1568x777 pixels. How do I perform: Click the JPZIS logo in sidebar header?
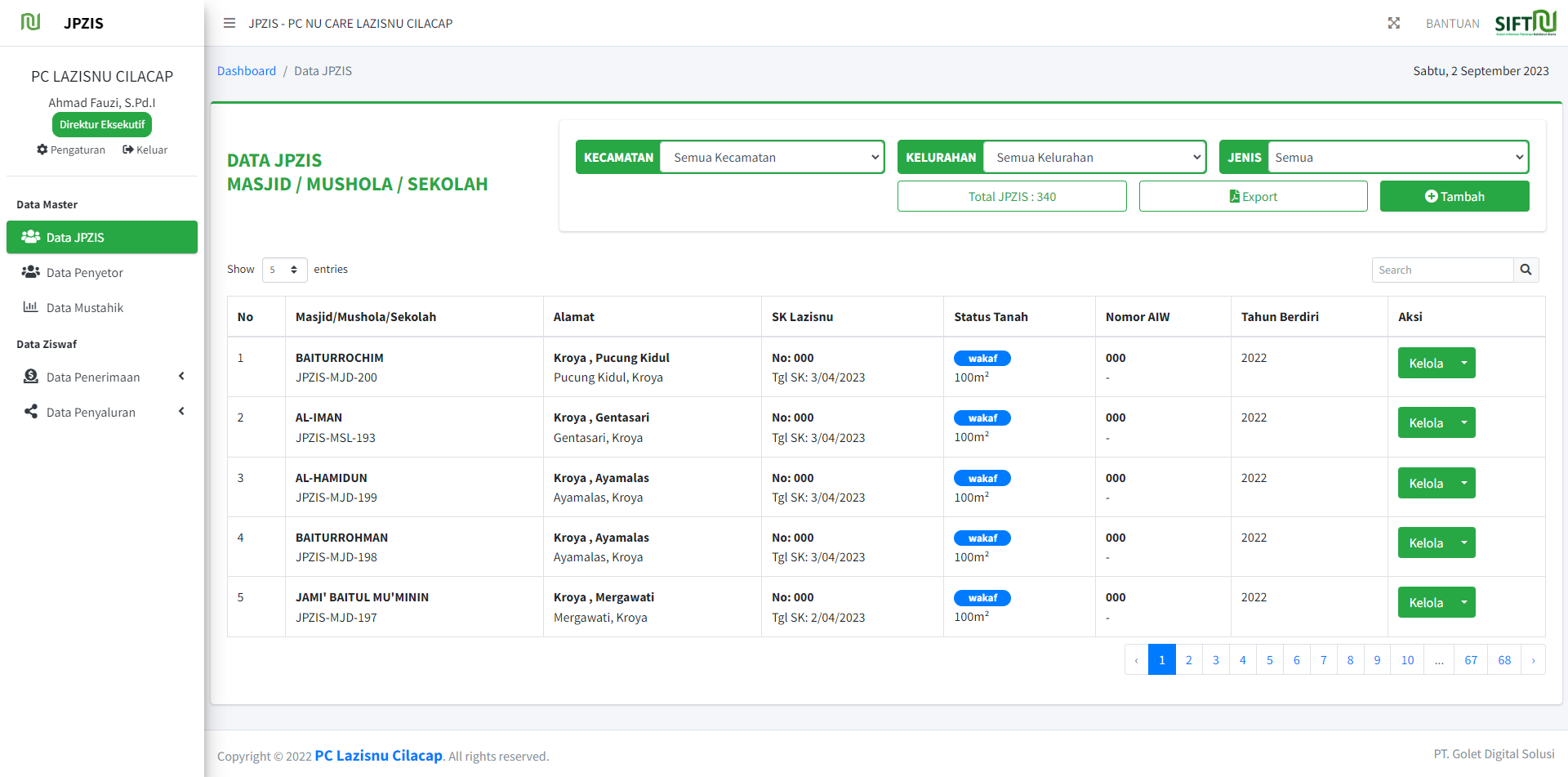pos(31,22)
